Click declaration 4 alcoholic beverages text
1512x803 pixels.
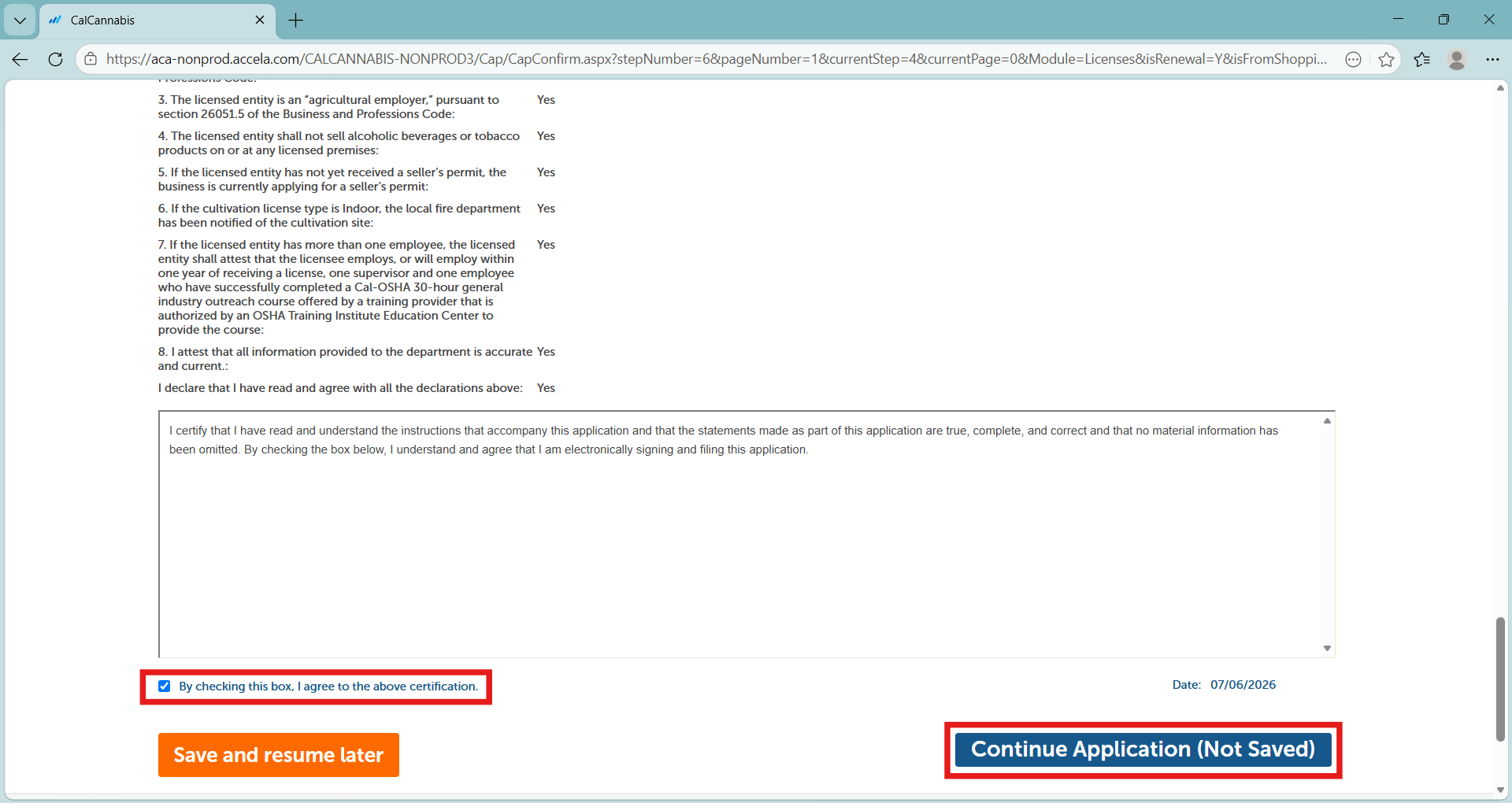tap(339, 143)
